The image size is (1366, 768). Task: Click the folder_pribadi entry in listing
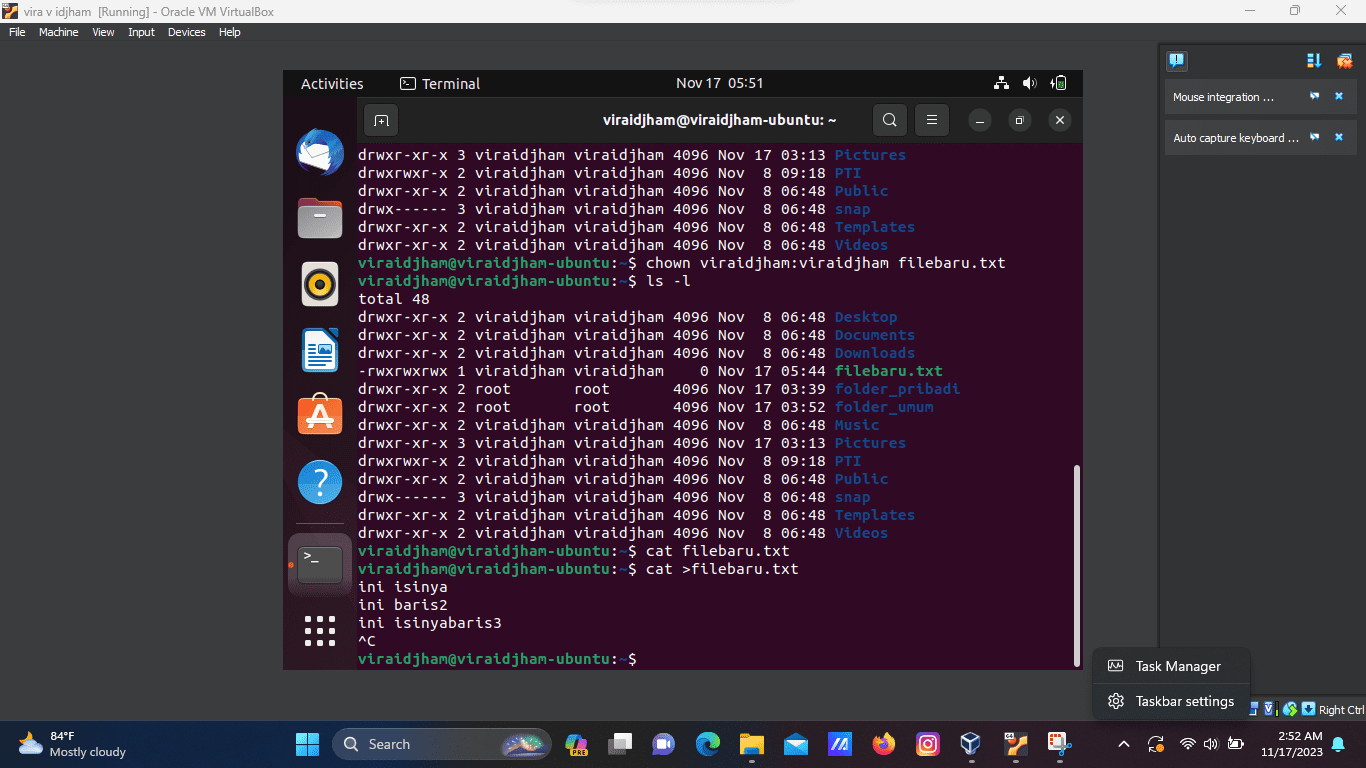pyautogui.click(x=897, y=389)
